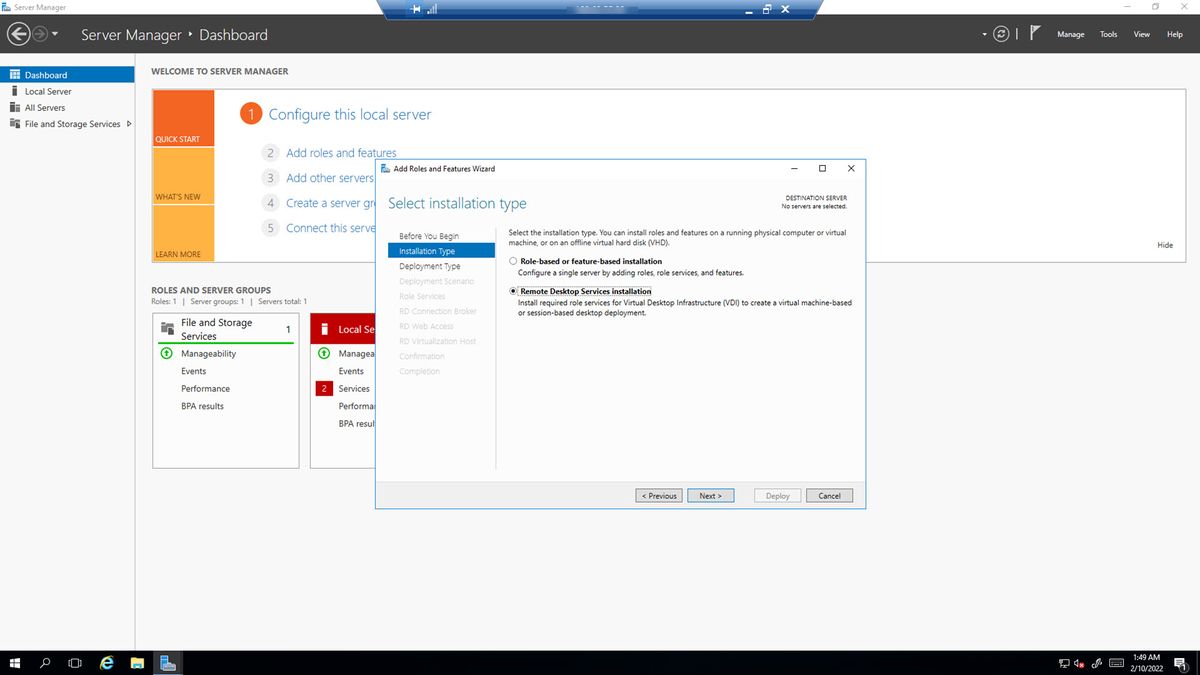Open Task View on the taskbar
Image resolution: width=1200 pixels, height=675 pixels.
pyautogui.click(x=75, y=663)
